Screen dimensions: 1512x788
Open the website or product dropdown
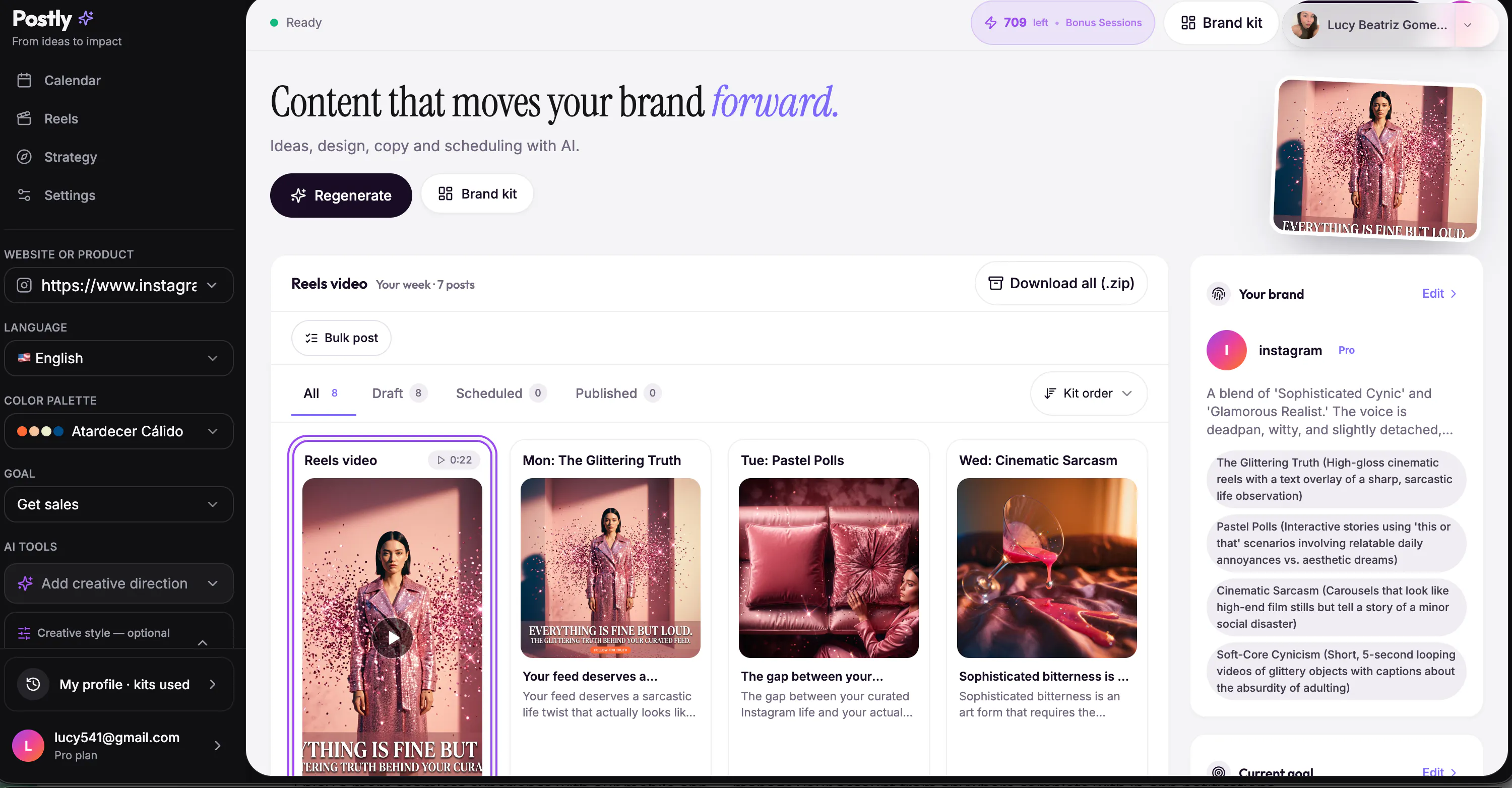click(x=118, y=285)
